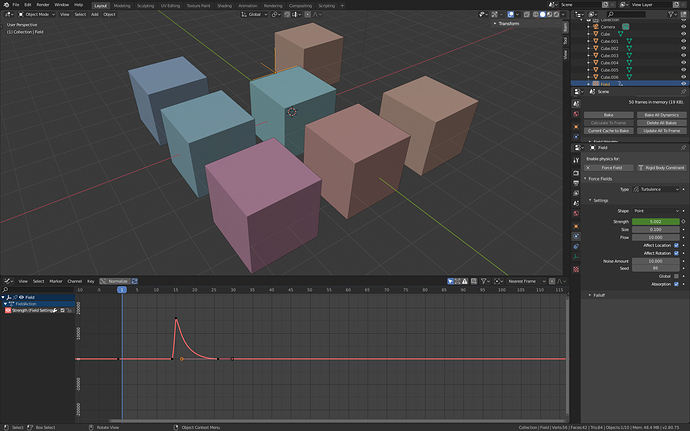Click Bake All Dynamics button
Screen dimensions: 690x431
click(x=661, y=115)
